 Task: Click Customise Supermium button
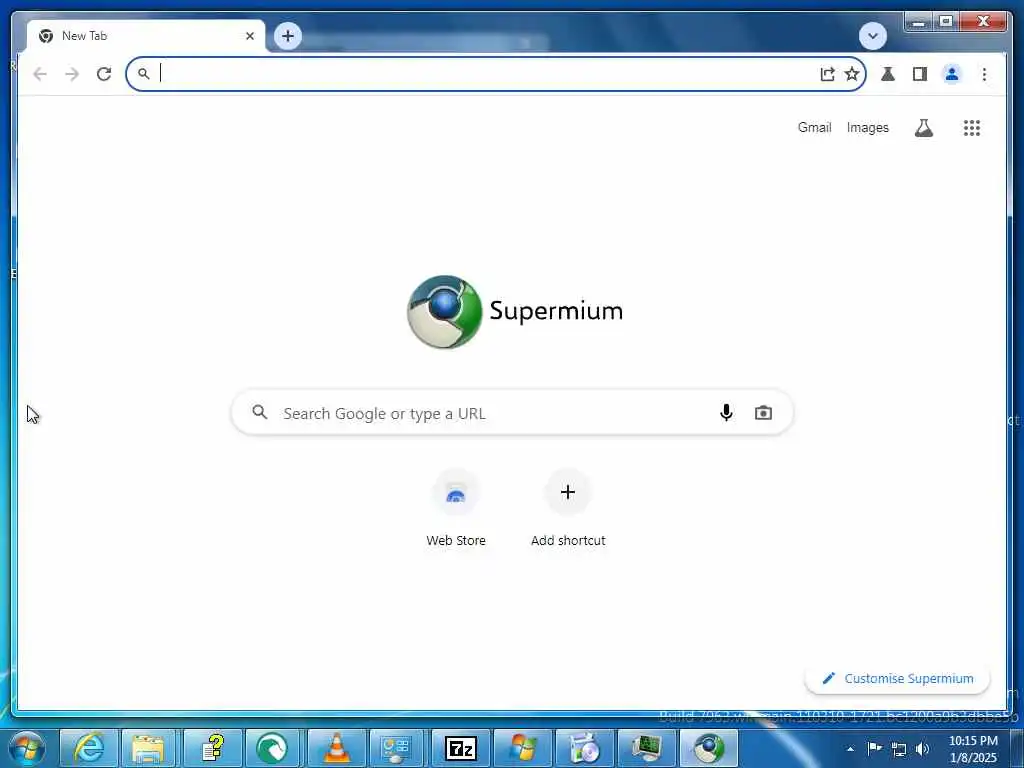pyautogui.click(x=897, y=679)
